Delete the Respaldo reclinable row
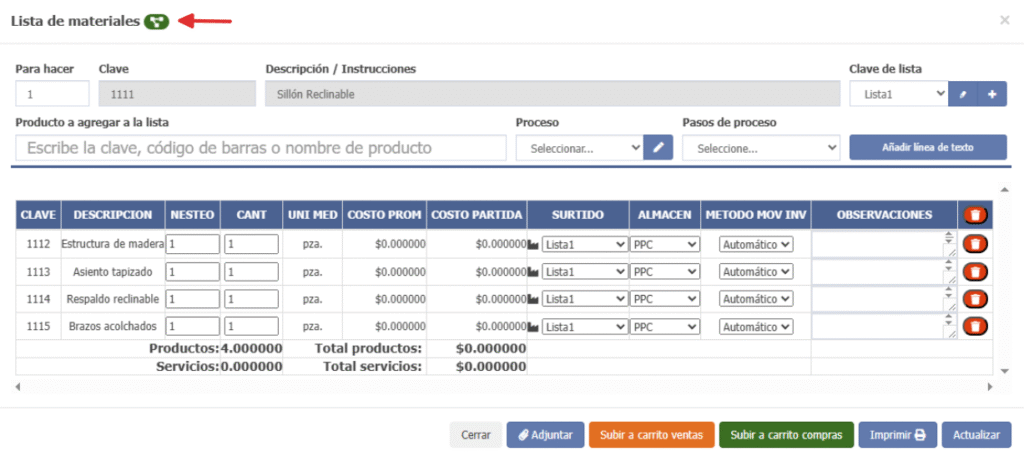Viewport: 1024px width, 462px height. pyautogui.click(x=975, y=299)
